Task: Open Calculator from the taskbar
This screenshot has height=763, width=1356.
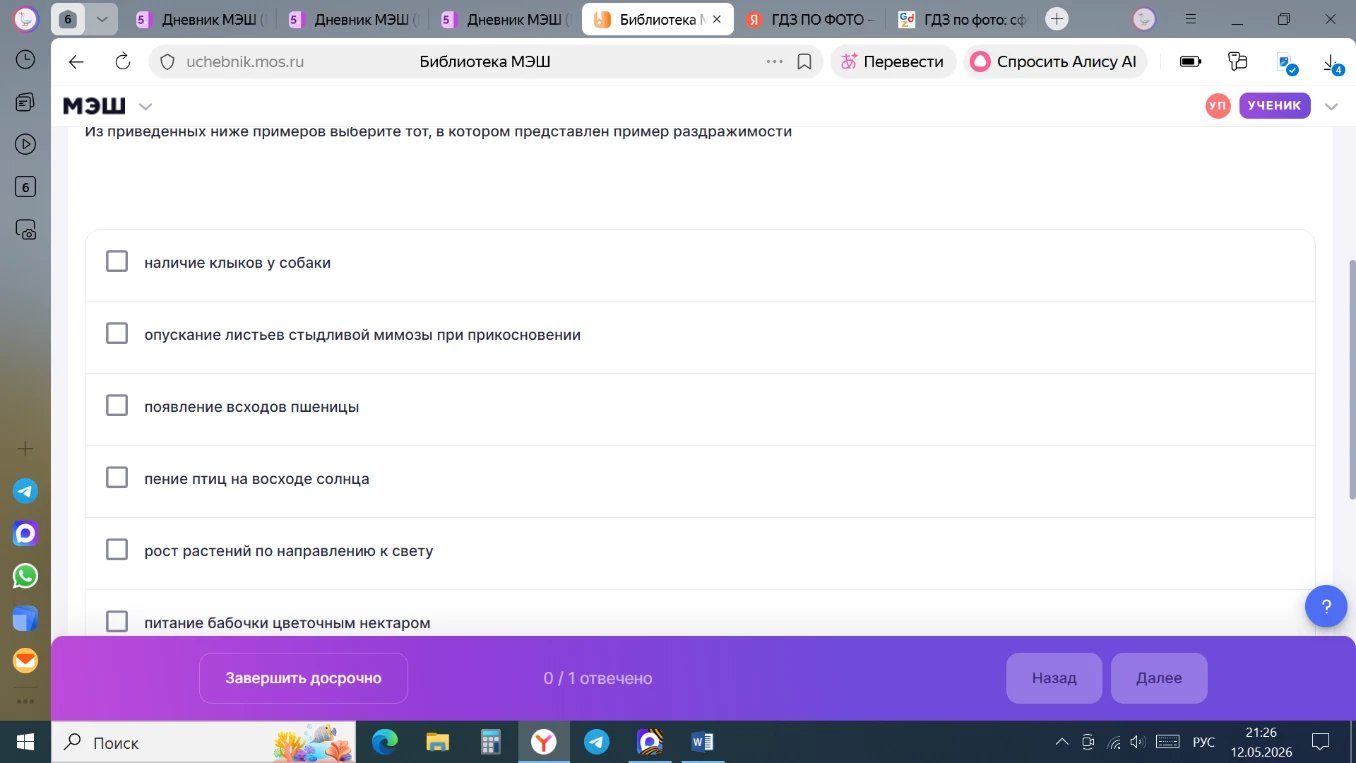Action: 490,742
